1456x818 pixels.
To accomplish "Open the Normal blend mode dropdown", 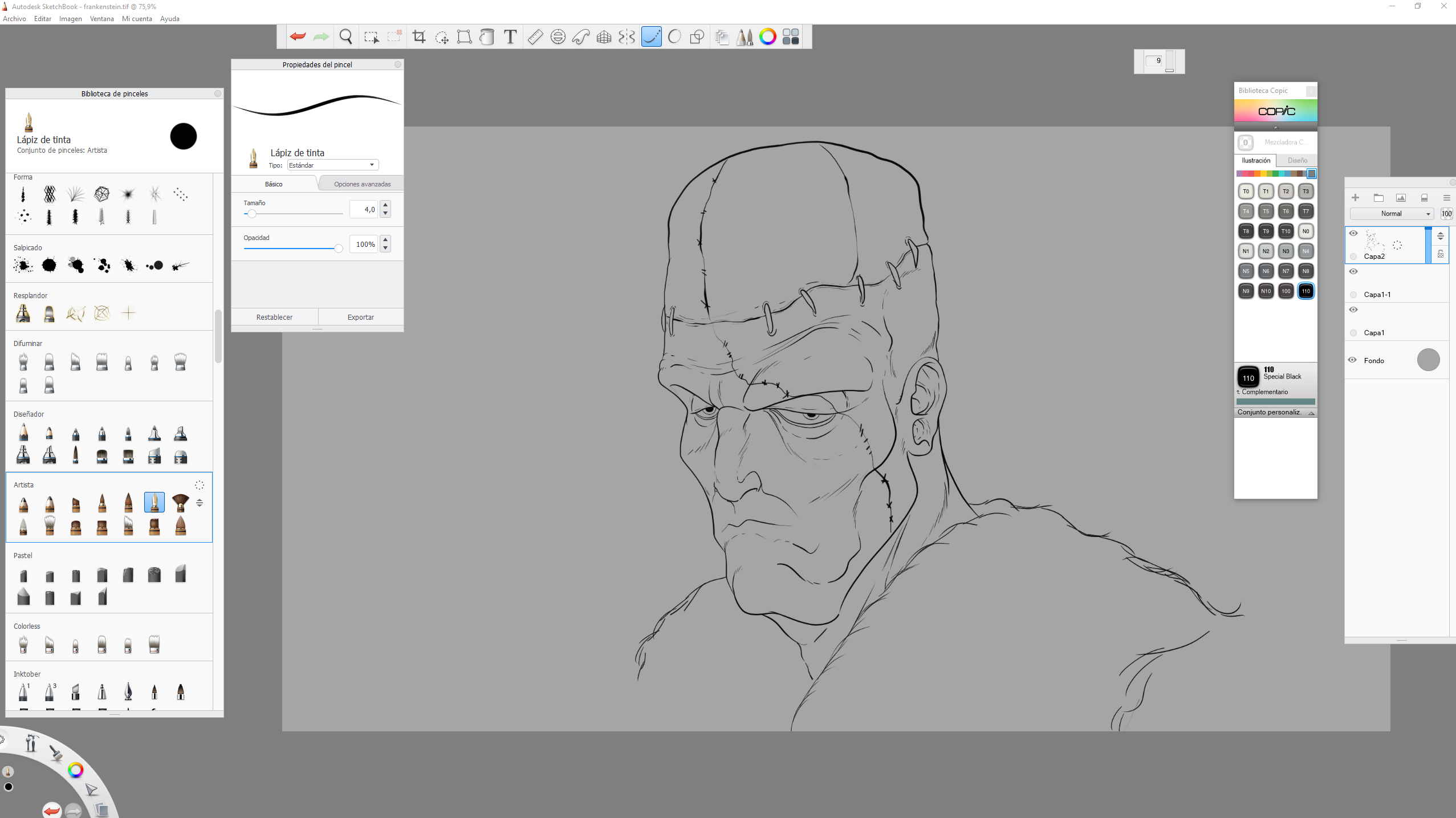I will 1391,214.
